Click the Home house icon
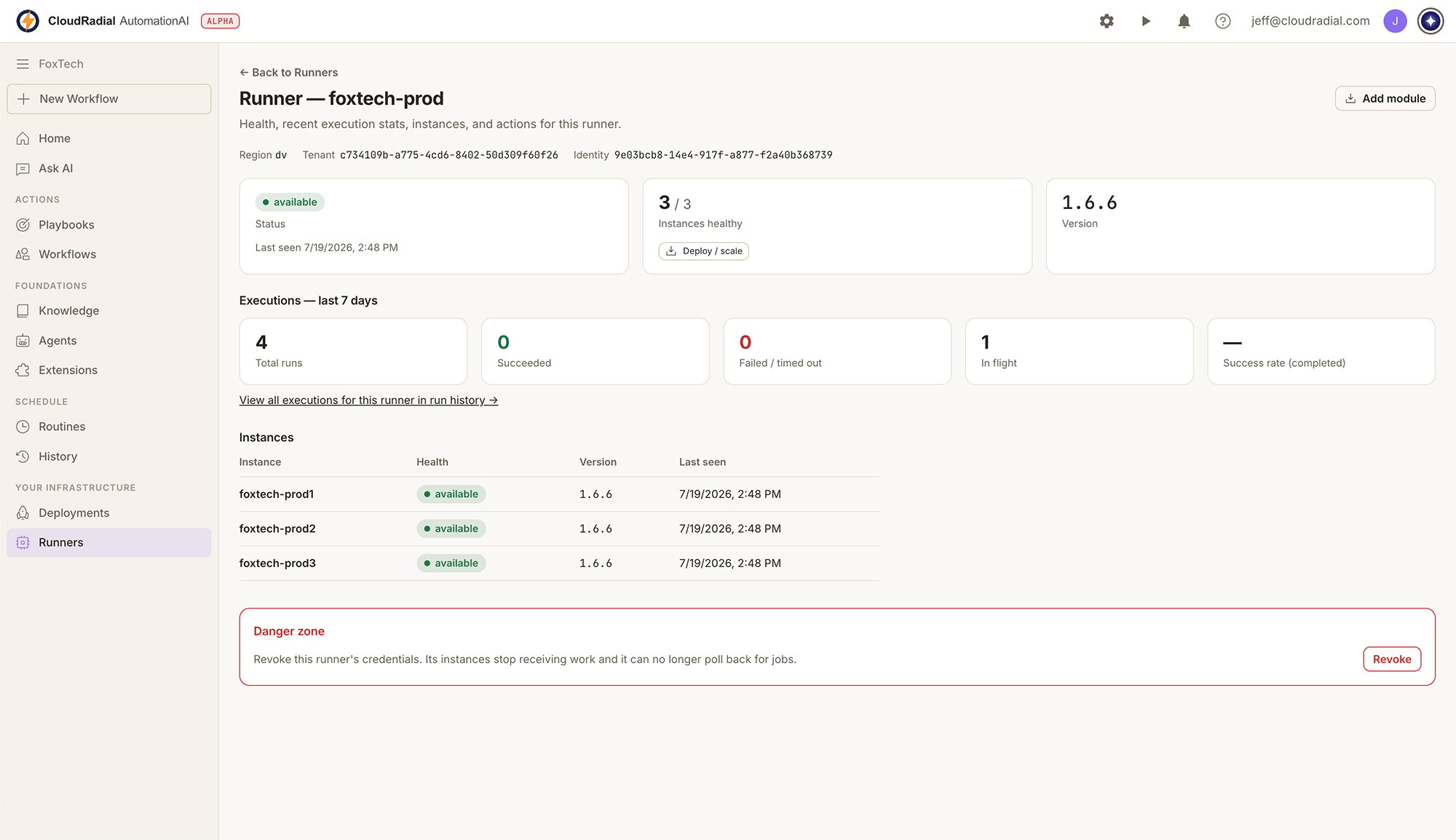 23,138
